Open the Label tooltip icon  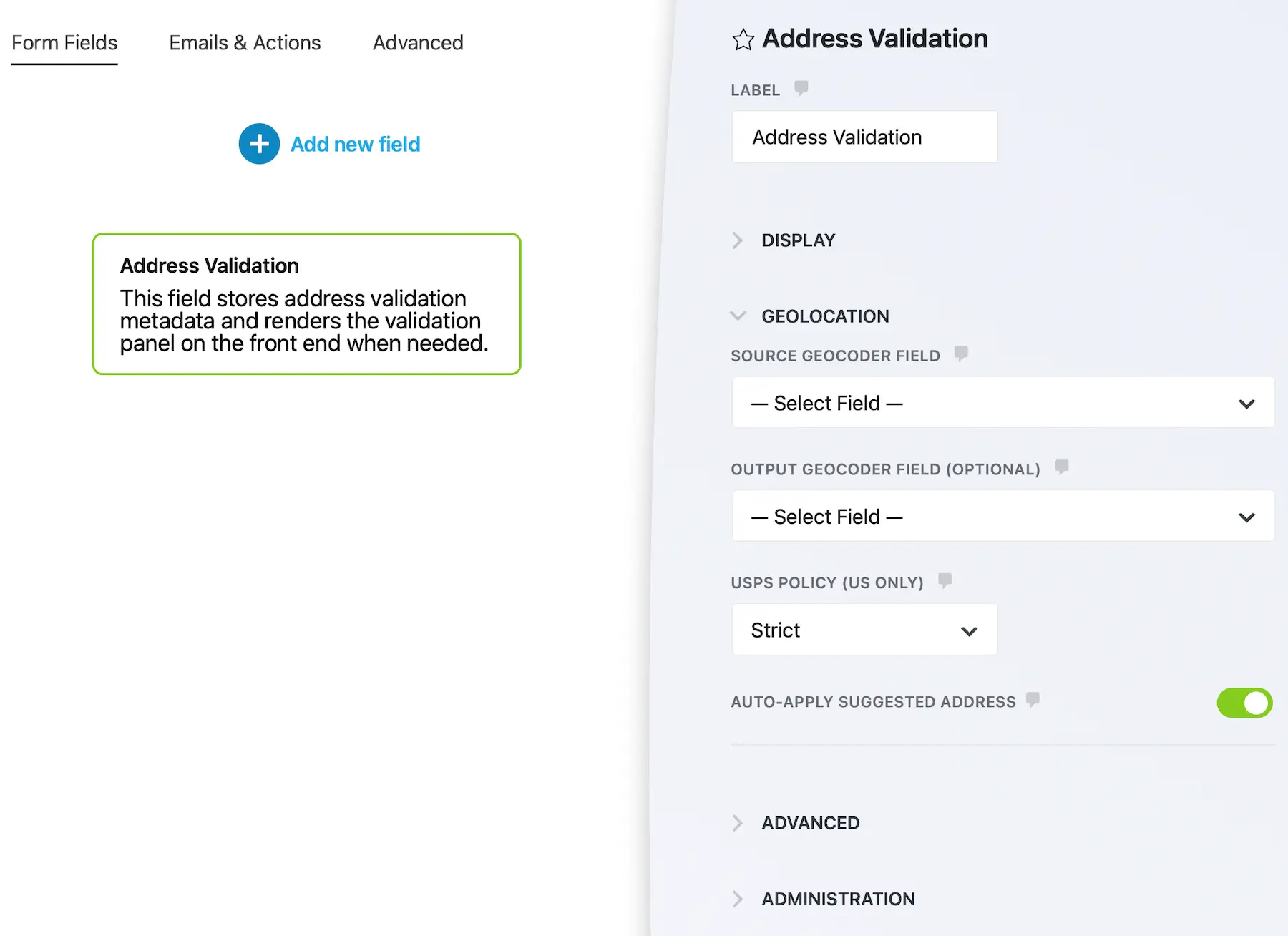pos(801,88)
